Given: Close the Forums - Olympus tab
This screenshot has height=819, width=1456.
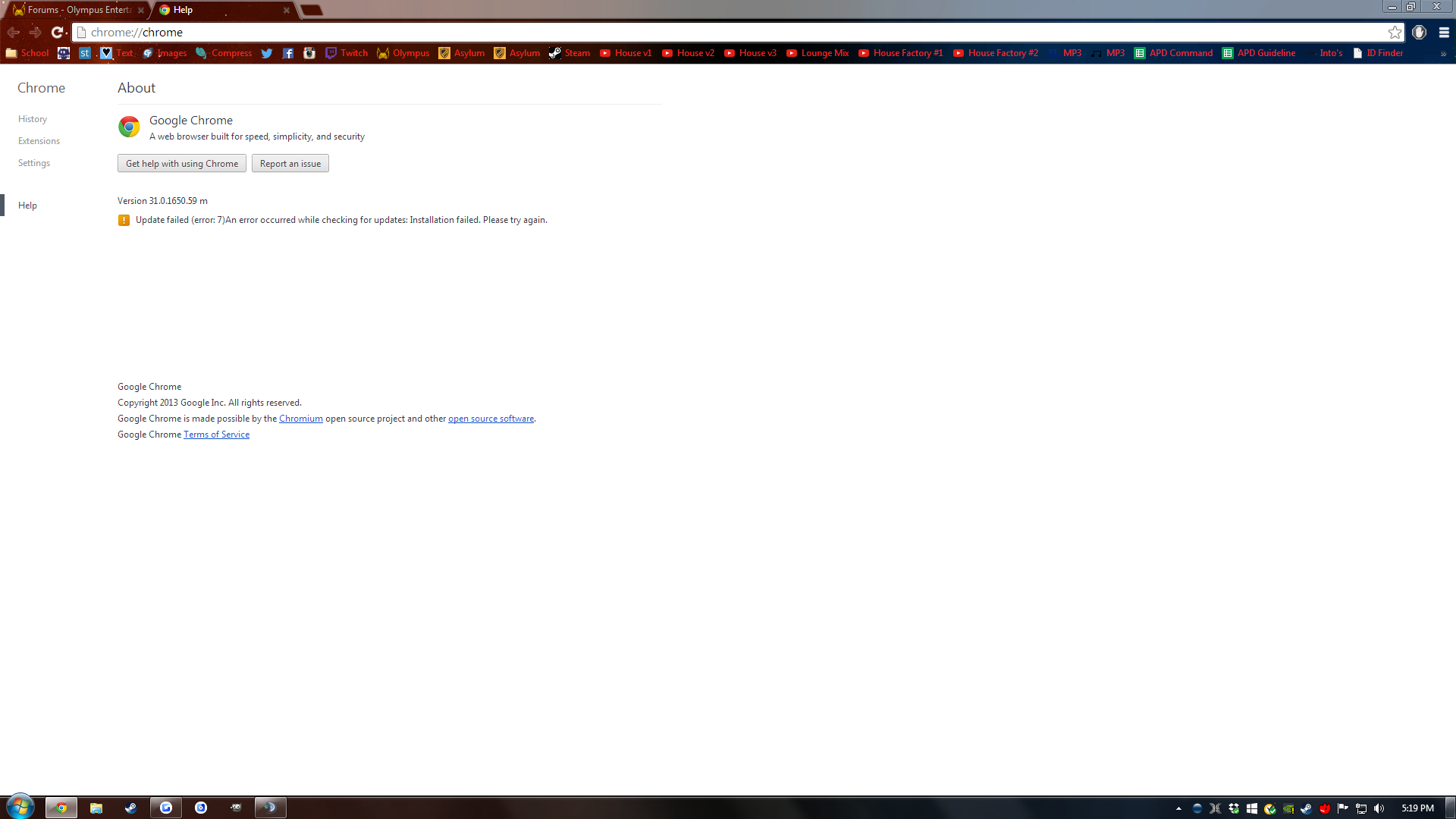Looking at the screenshot, I should [141, 10].
